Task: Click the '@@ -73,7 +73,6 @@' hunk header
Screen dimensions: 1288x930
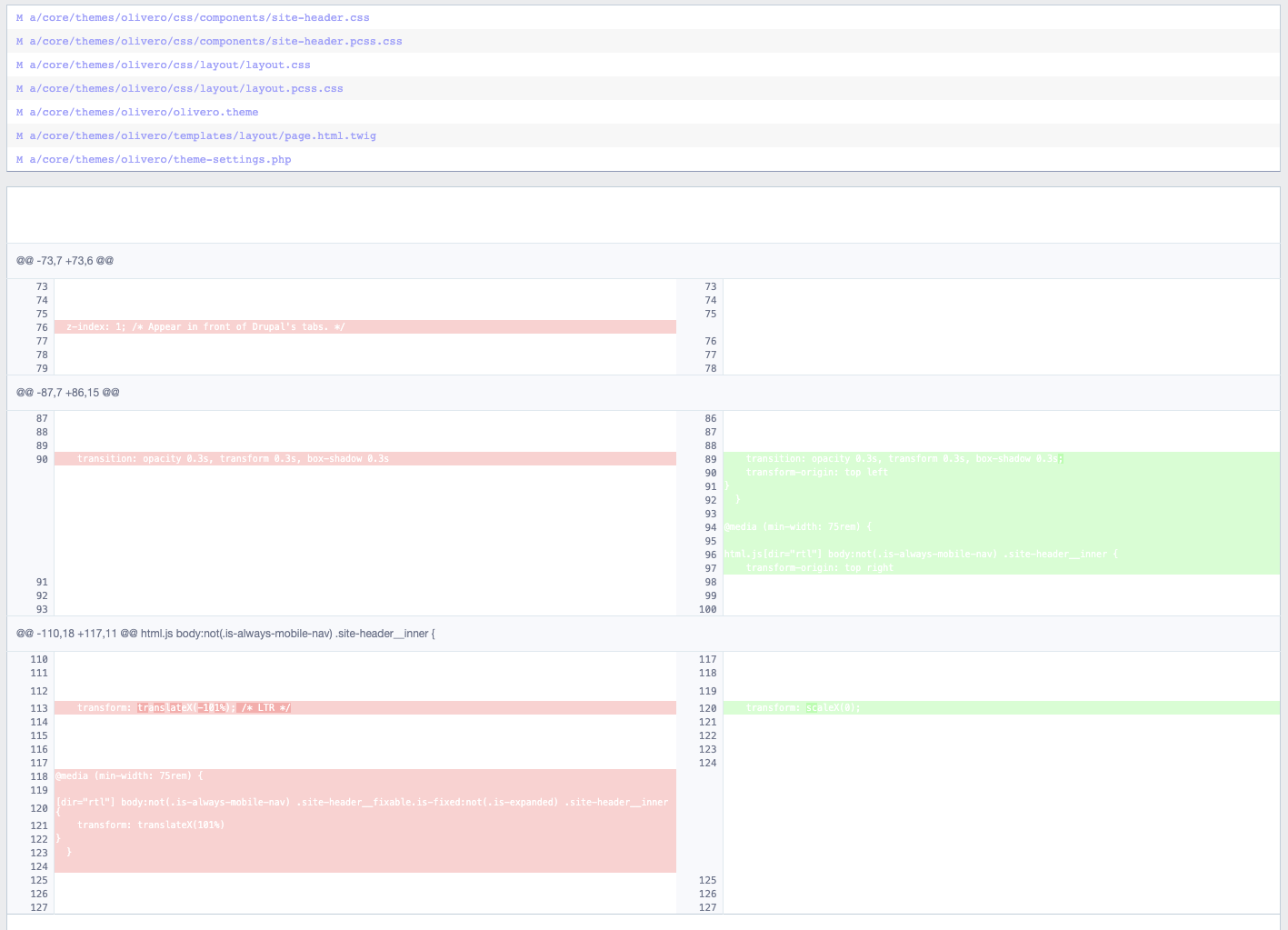Action: click(x=644, y=261)
